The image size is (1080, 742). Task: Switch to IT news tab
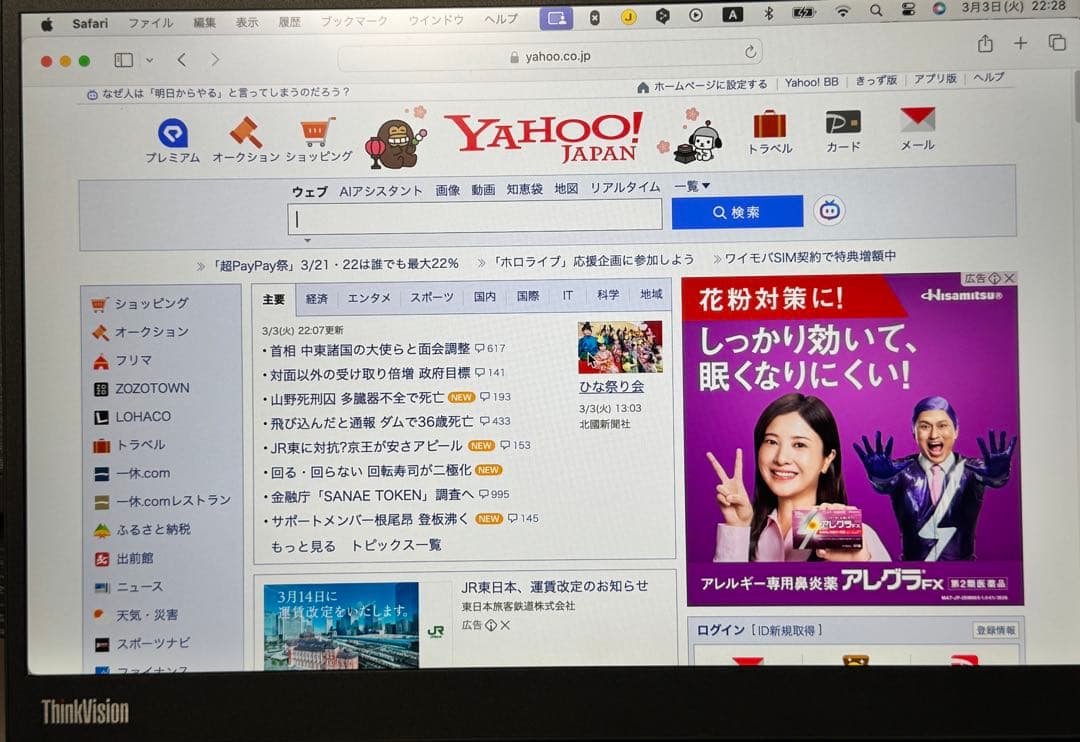[x=568, y=295]
